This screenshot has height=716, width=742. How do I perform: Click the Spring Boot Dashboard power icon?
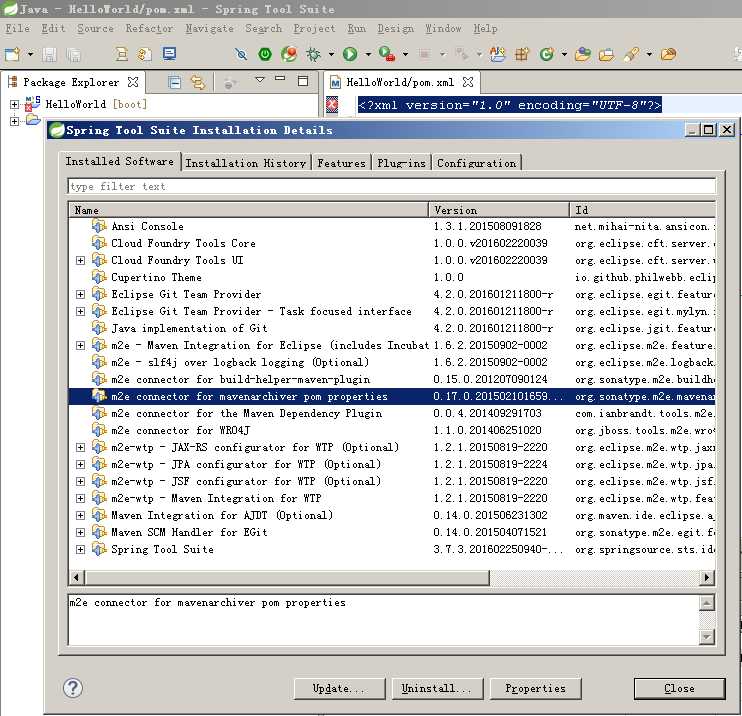(265, 54)
